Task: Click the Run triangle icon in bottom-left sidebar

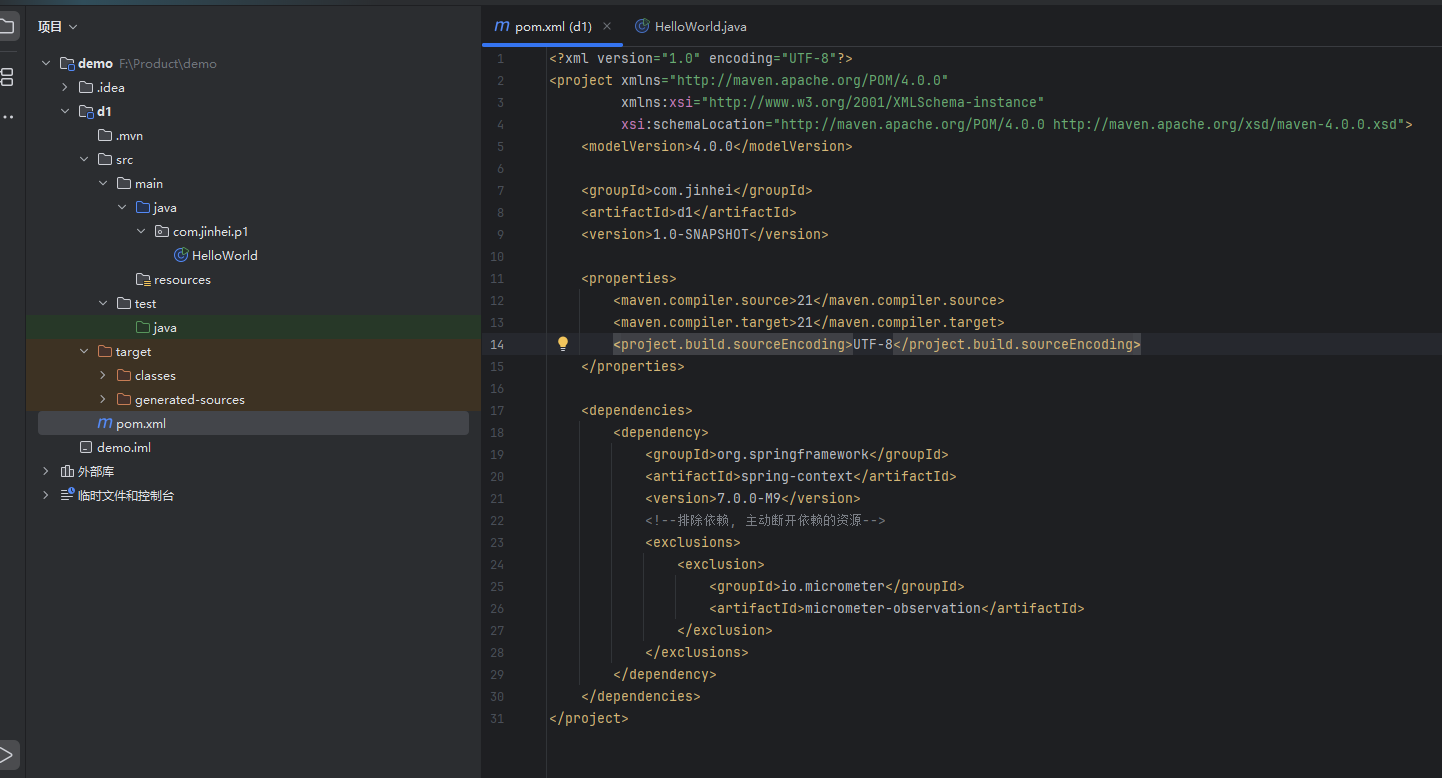Action: pos(6,754)
